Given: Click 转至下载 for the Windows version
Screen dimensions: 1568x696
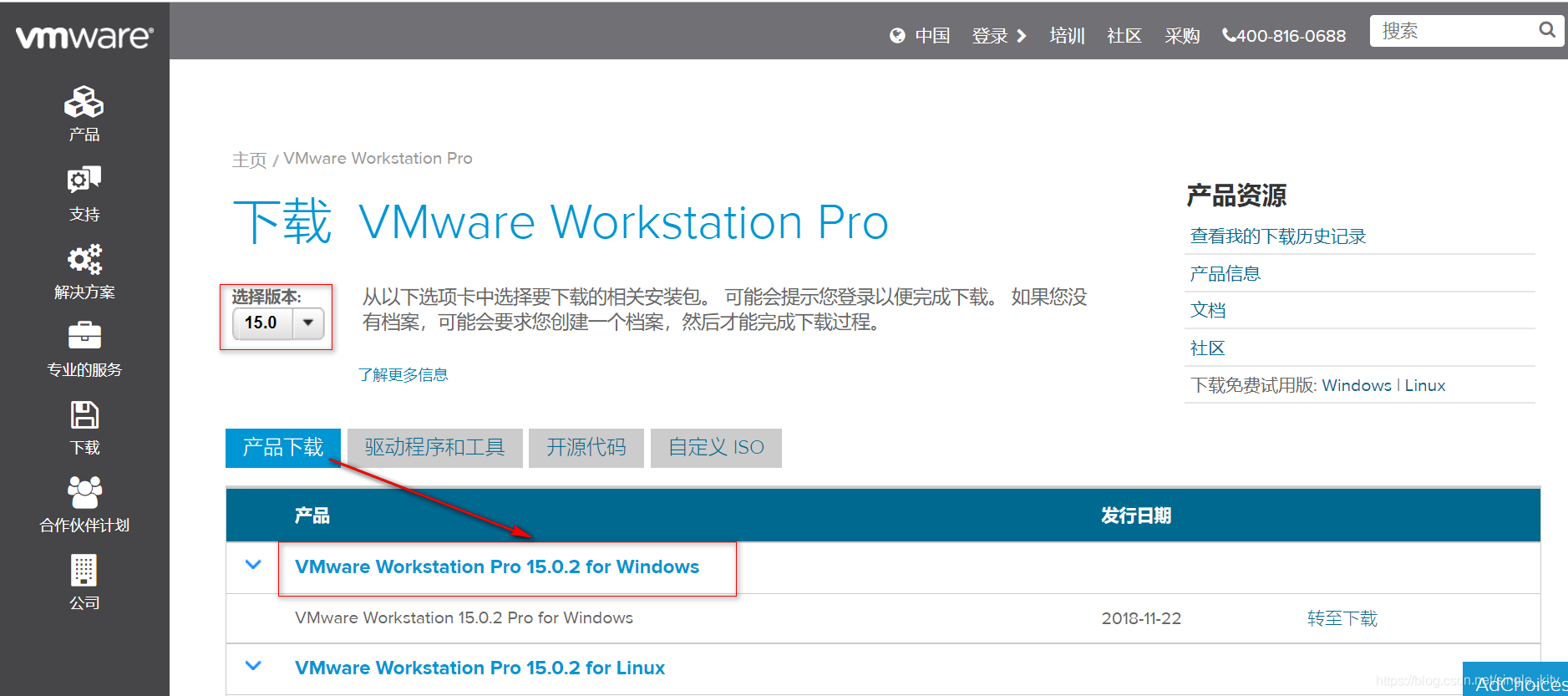Looking at the screenshot, I should coord(1342,618).
